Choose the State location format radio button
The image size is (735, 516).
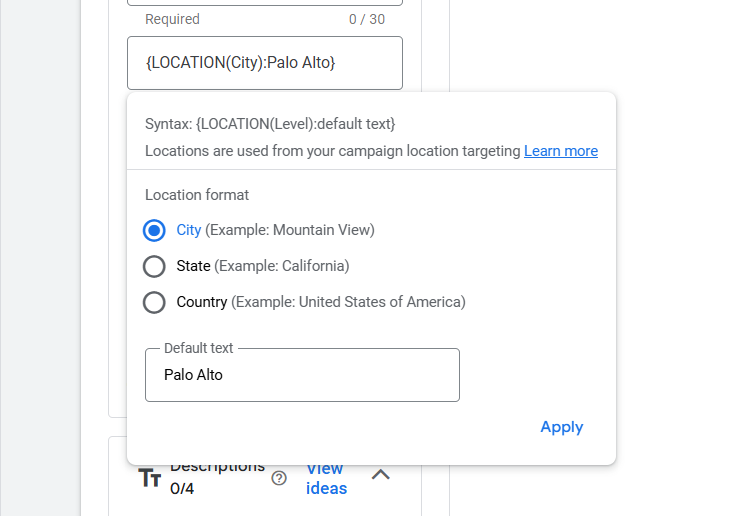click(154, 267)
